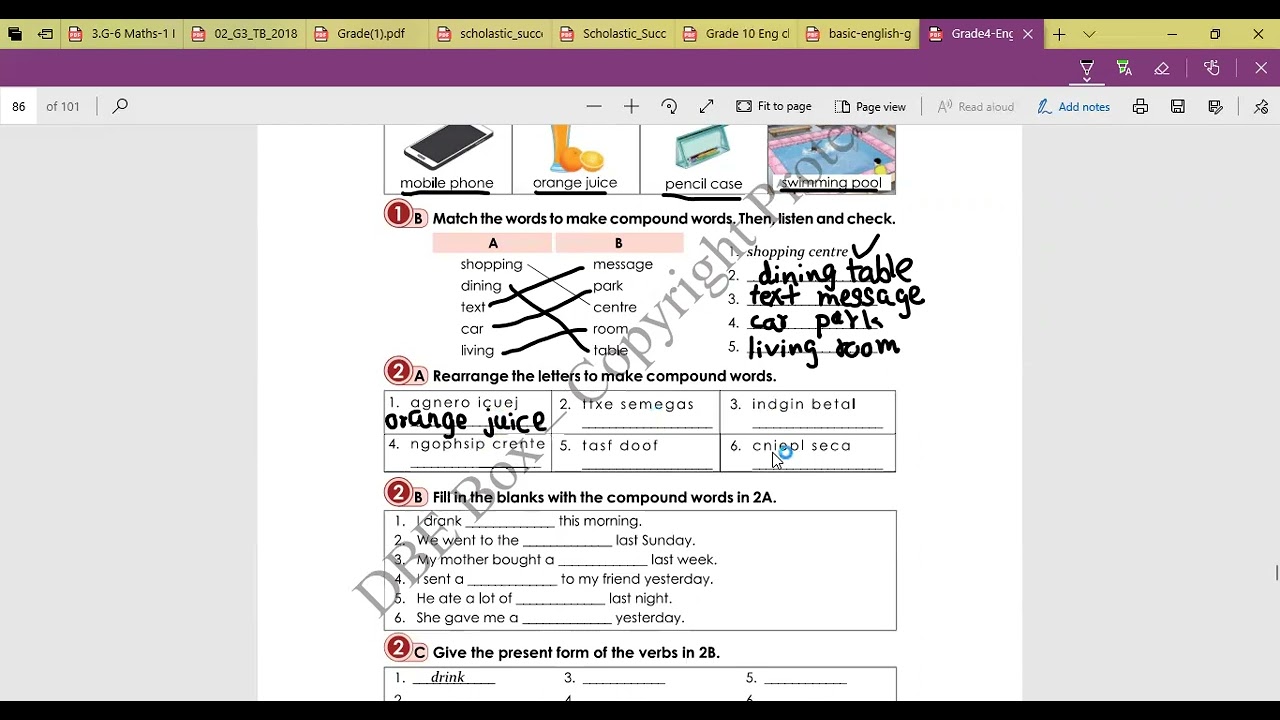
Task: Zoom out with the minus icon
Action: click(x=594, y=106)
